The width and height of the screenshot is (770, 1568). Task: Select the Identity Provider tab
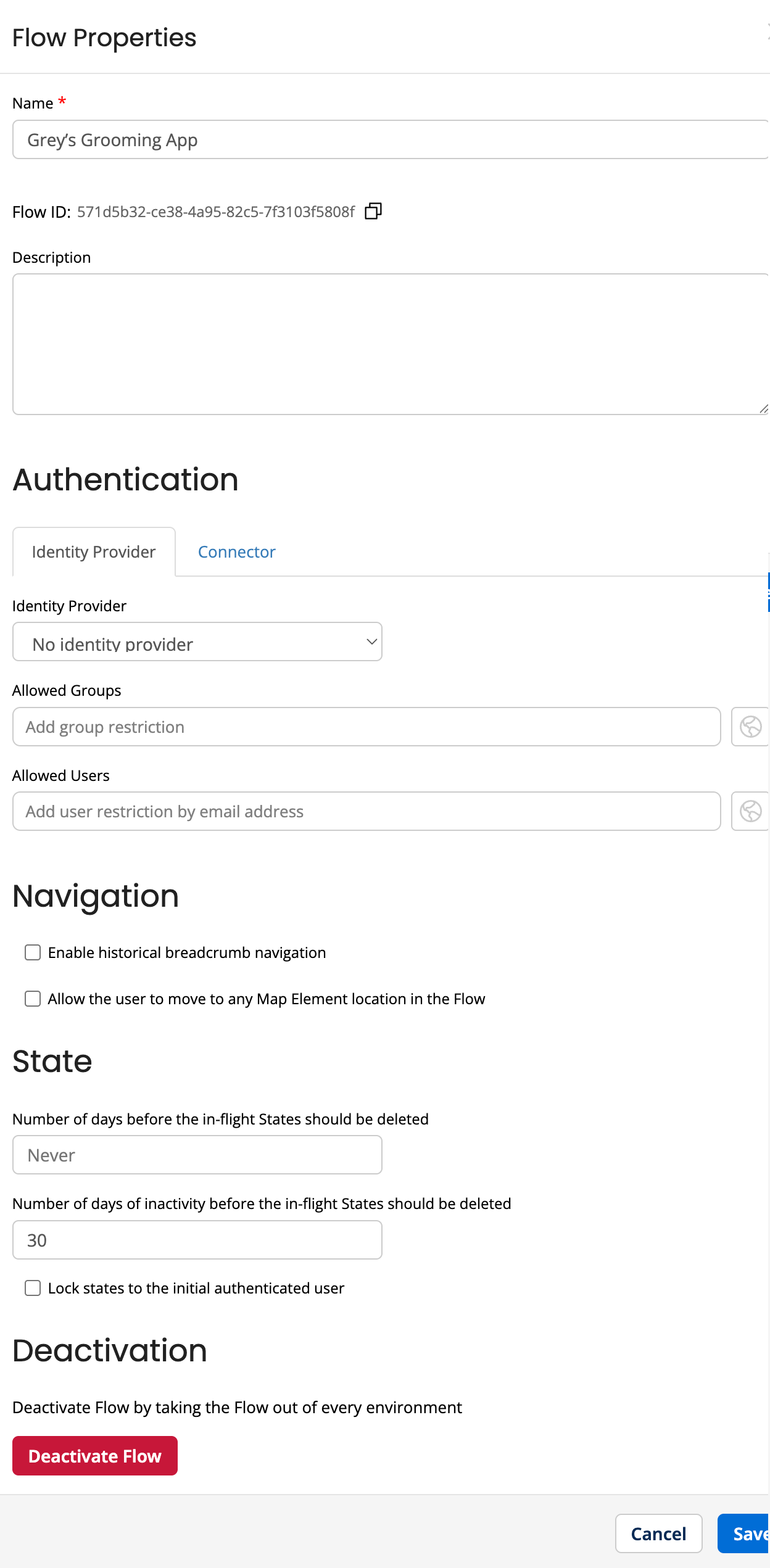pyautogui.click(x=94, y=551)
